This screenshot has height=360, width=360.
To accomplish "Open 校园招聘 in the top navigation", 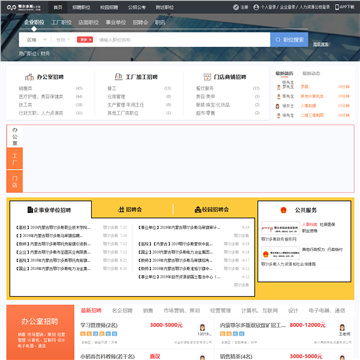I will (109, 7).
